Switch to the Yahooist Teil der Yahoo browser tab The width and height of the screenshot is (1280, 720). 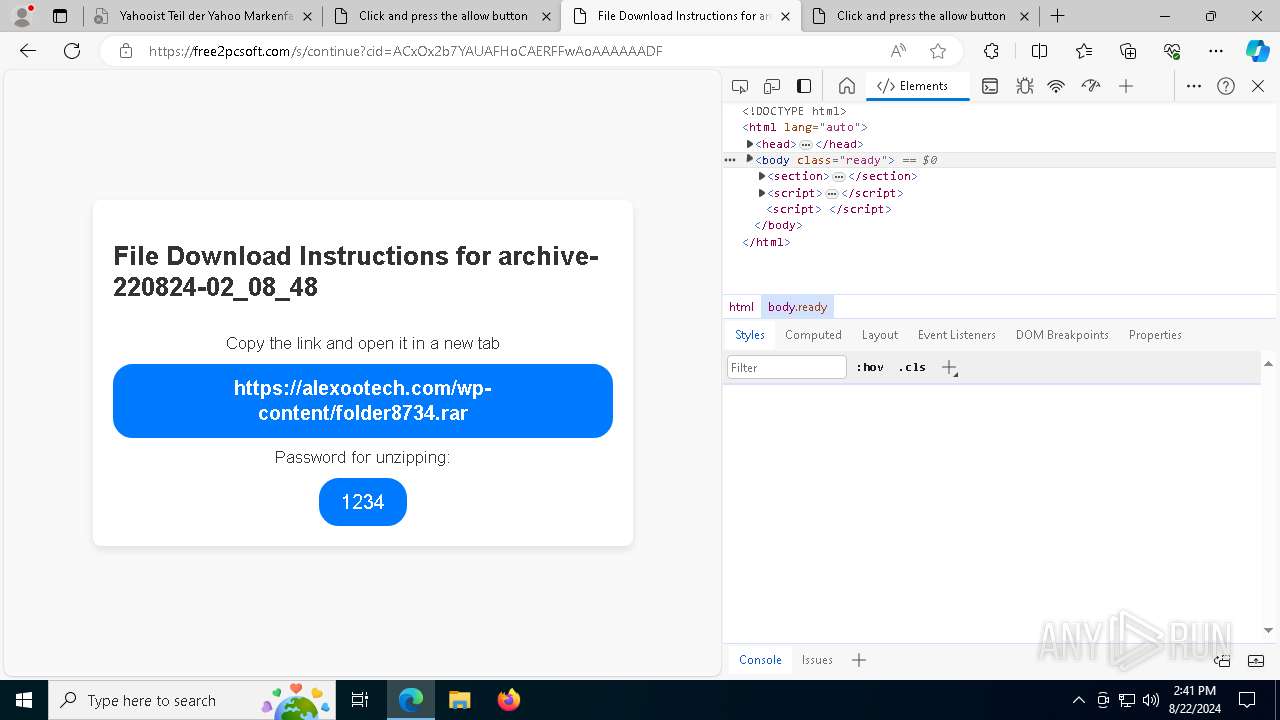[203, 16]
